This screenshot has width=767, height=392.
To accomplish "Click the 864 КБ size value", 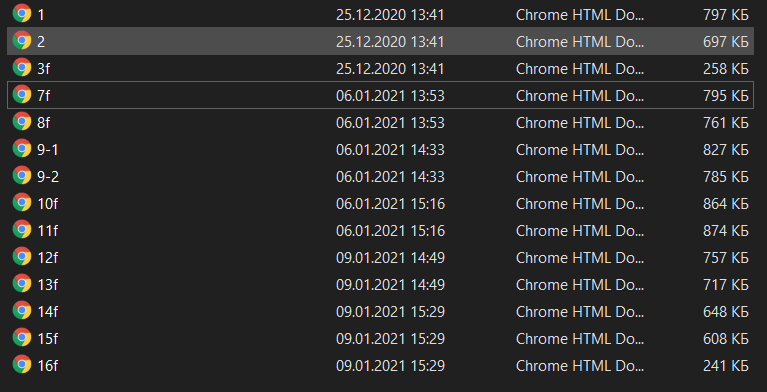I will [725, 204].
